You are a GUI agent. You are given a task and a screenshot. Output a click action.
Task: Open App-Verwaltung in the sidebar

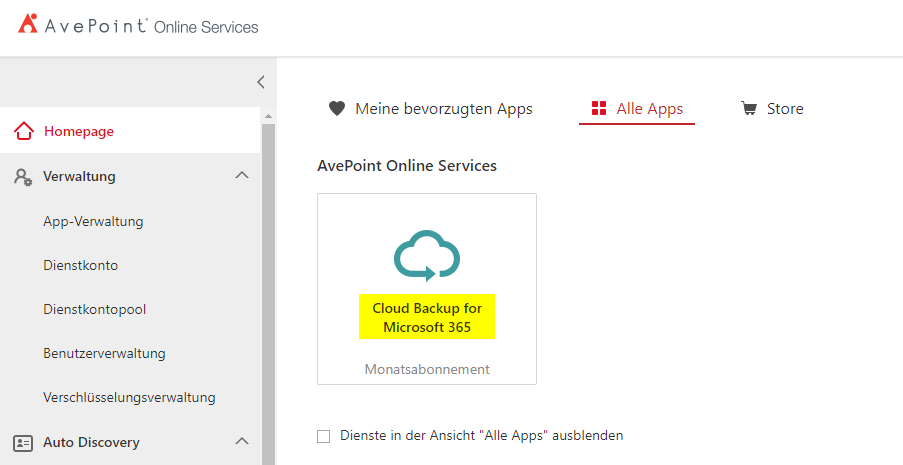pyautogui.click(x=93, y=221)
